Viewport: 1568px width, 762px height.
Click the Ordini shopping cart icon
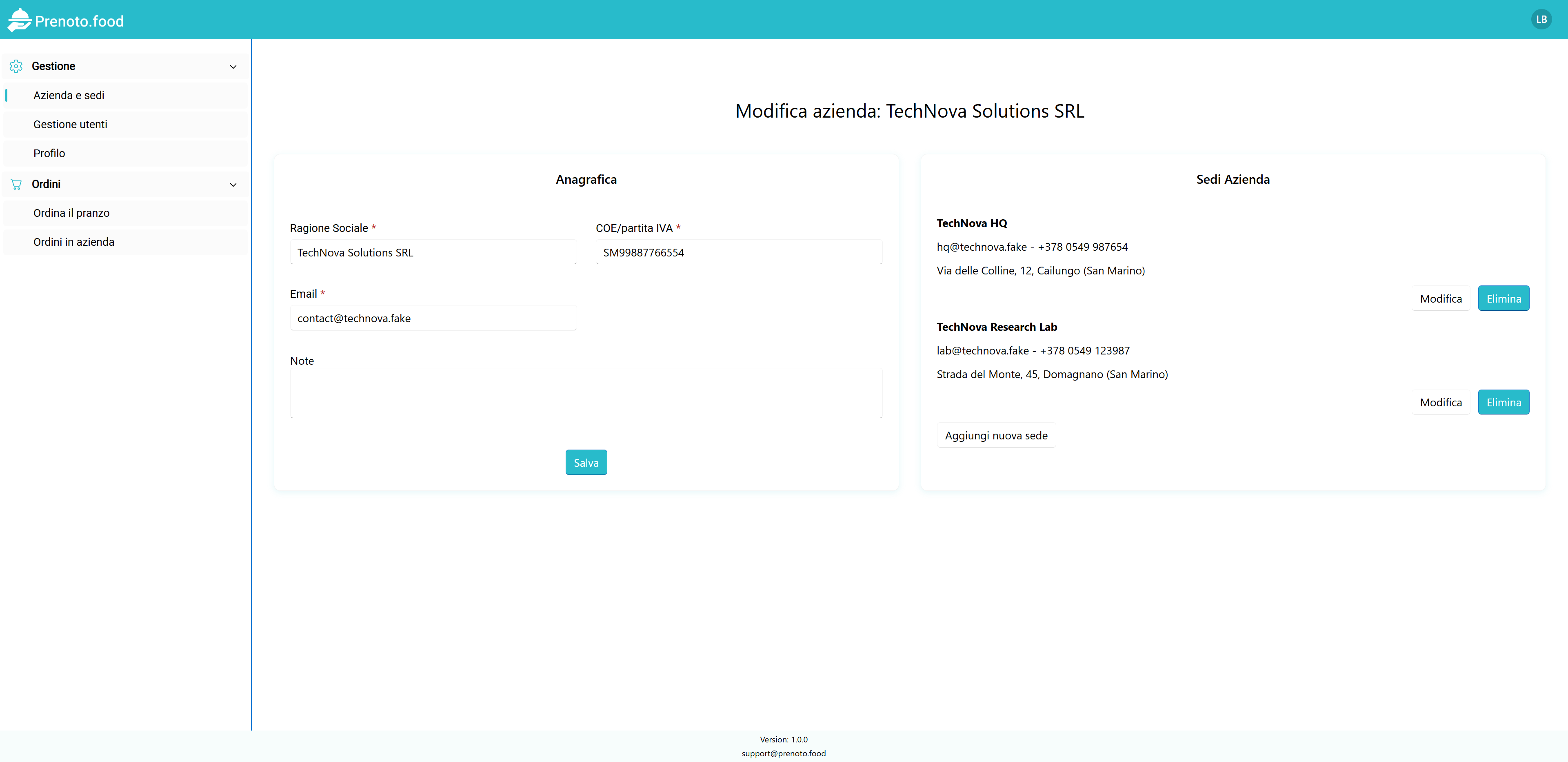(16, 184)
